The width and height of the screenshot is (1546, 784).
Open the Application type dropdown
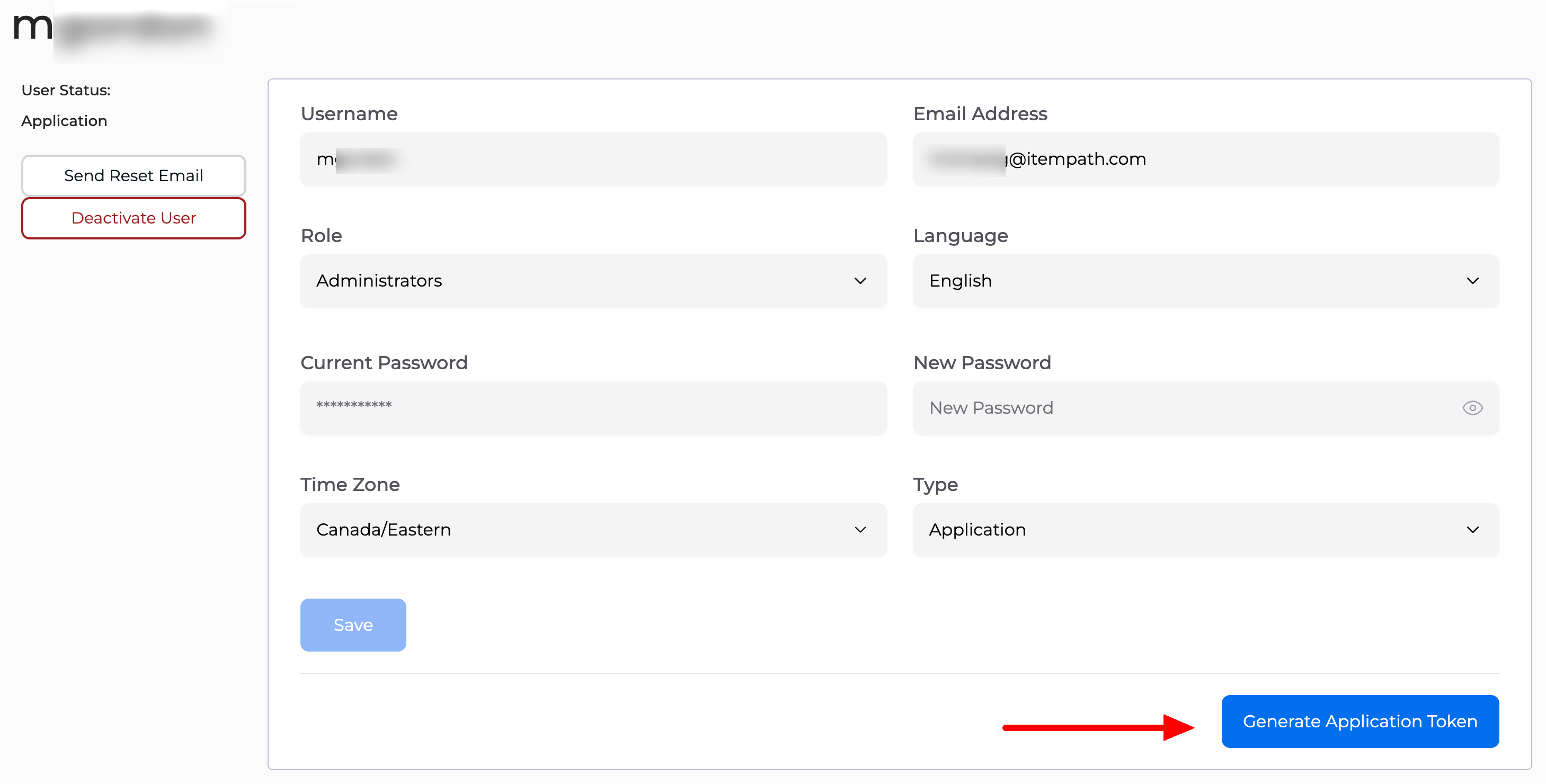pyautogui.click(x=1206, y=530)
